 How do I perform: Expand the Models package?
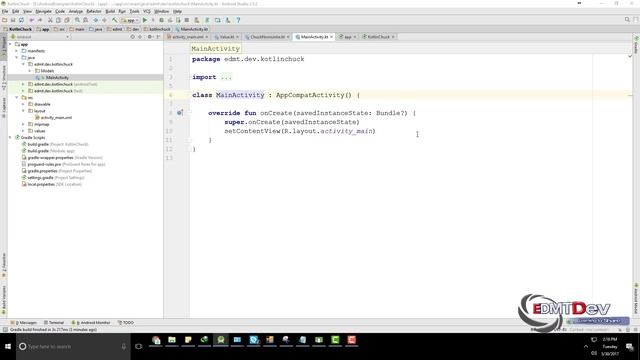[30, 71]
